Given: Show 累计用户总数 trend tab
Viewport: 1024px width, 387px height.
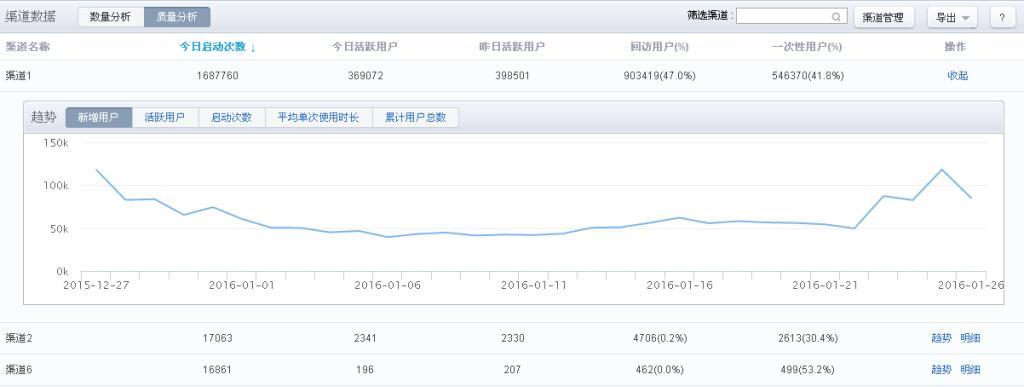Looking at the screenshot, I should (x=415, y=117).
